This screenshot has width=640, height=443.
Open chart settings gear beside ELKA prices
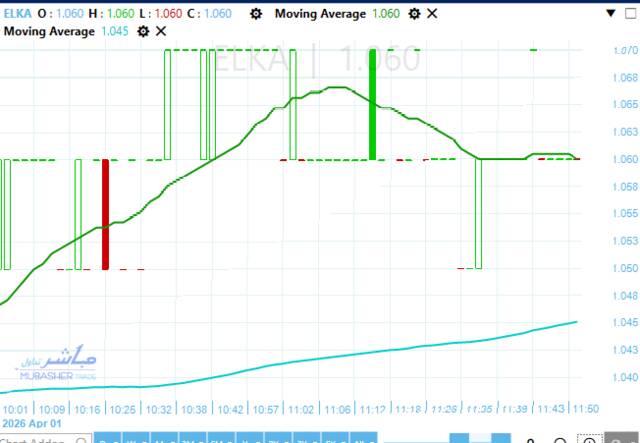click(x=256, y=13)
